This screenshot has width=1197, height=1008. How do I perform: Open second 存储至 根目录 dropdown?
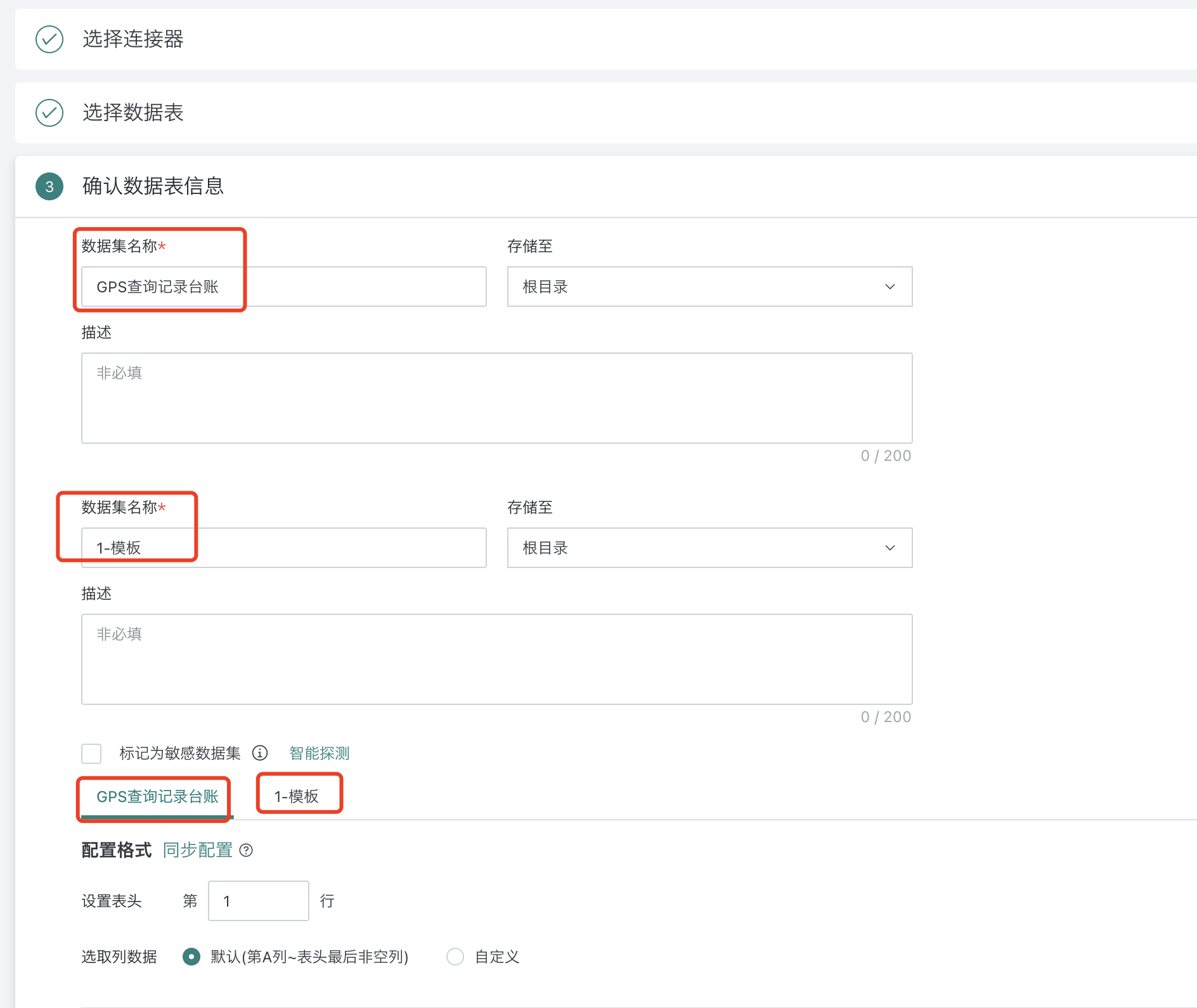709,548
